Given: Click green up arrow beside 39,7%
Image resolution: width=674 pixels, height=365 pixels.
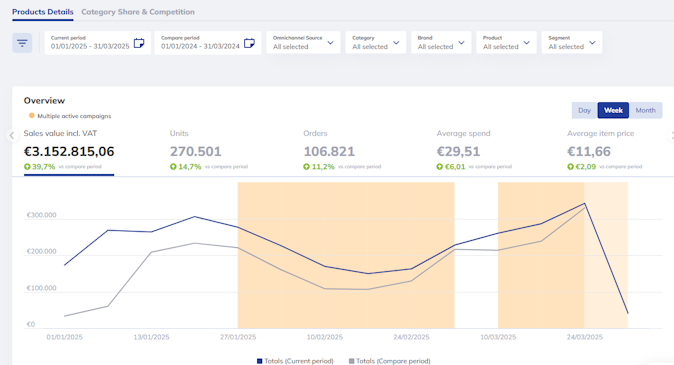Looking at the screenshot, I should [x=27, y=167].
